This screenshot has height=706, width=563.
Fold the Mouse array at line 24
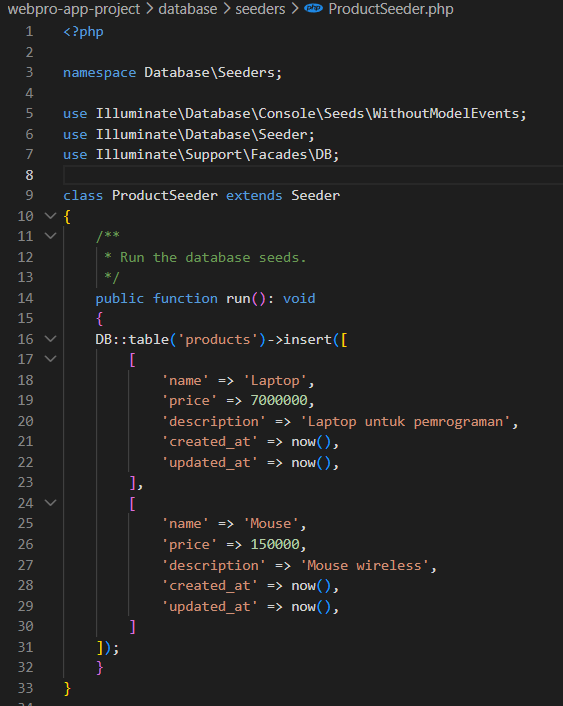click(x=50, y=502)
